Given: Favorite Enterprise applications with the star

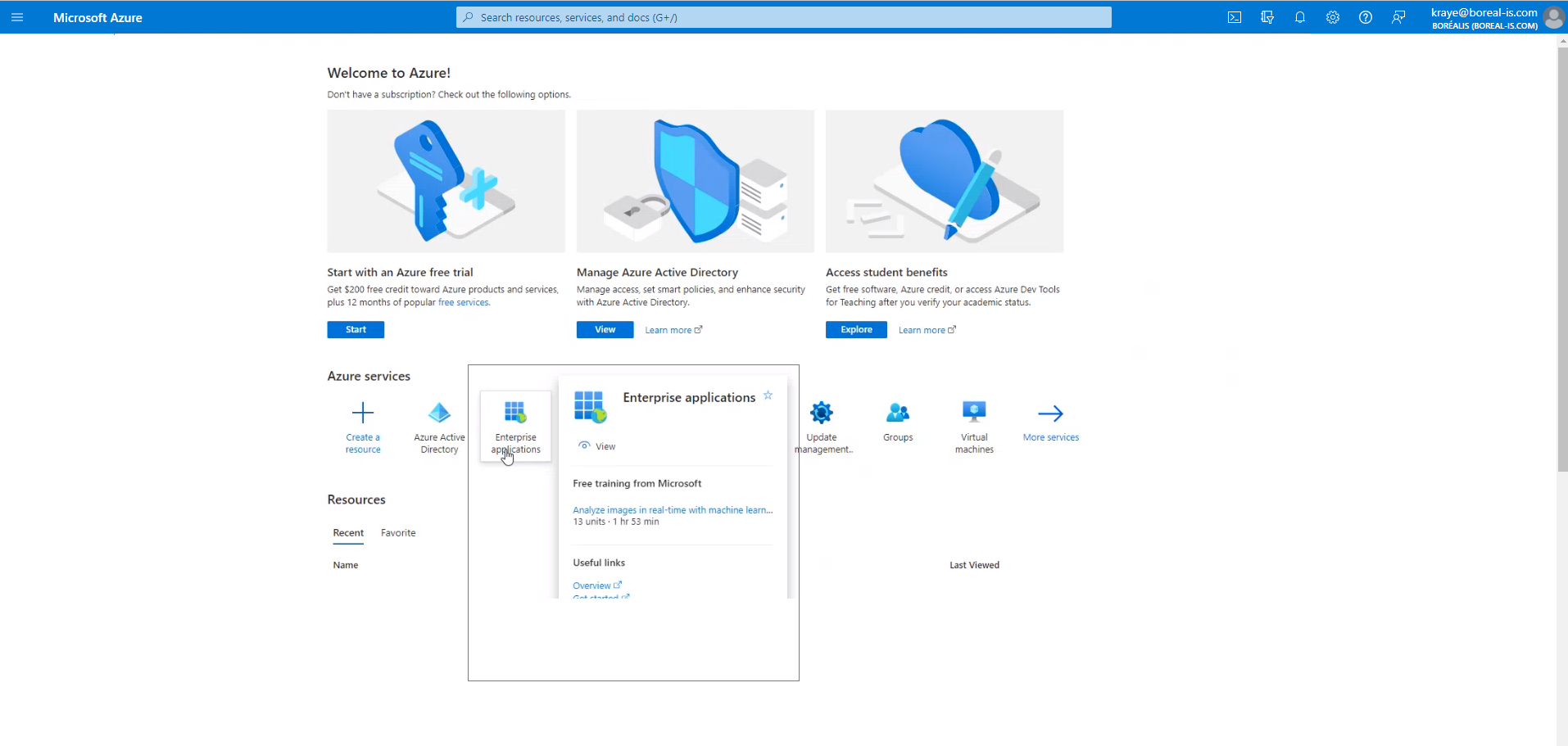Looking at the screenshot, I should tap(768, 396).
